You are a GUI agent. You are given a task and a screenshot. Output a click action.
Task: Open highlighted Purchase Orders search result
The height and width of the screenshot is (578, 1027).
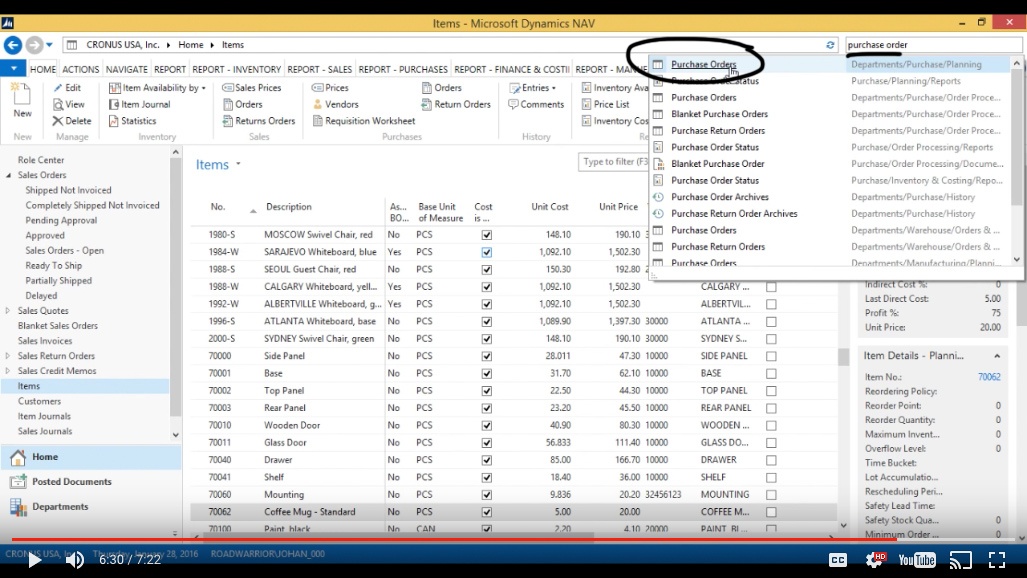tap(703, 64)
